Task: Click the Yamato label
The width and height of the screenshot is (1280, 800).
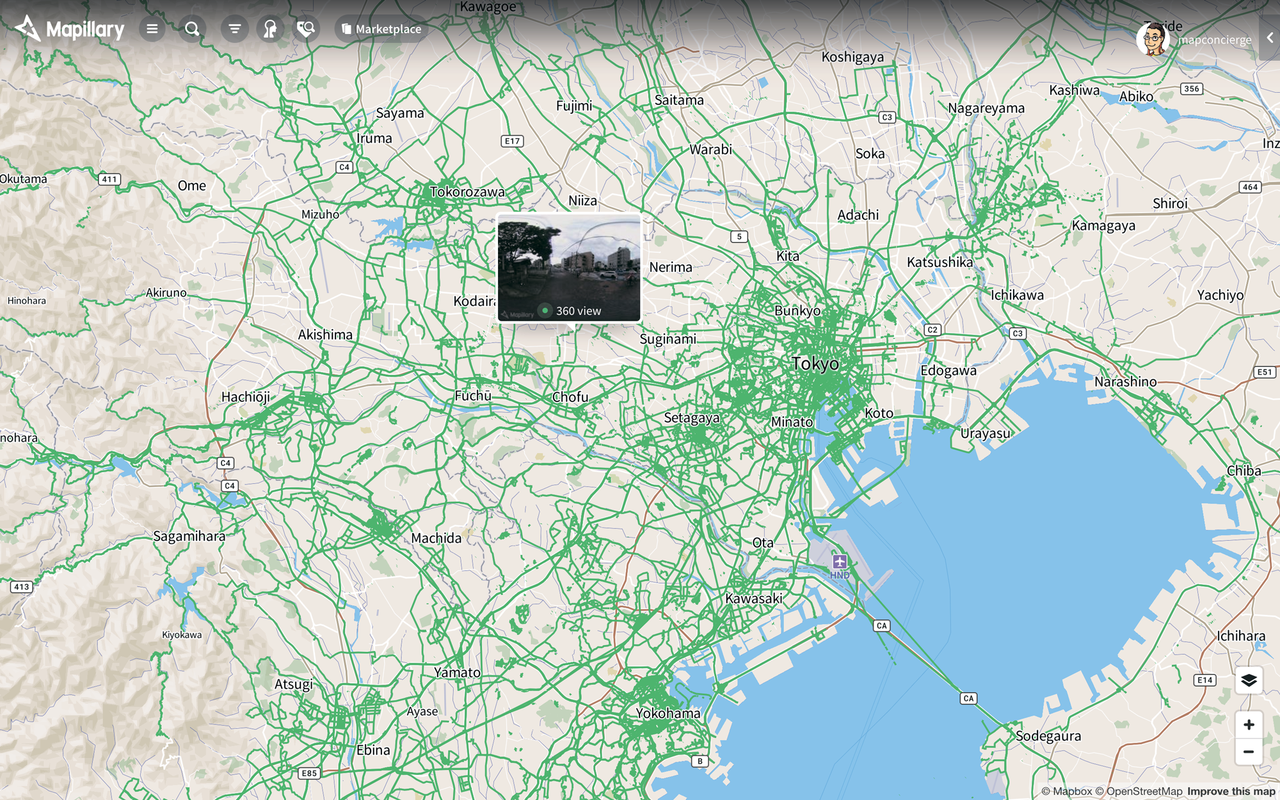Action: pyautogui.click(x=457, y=672)
